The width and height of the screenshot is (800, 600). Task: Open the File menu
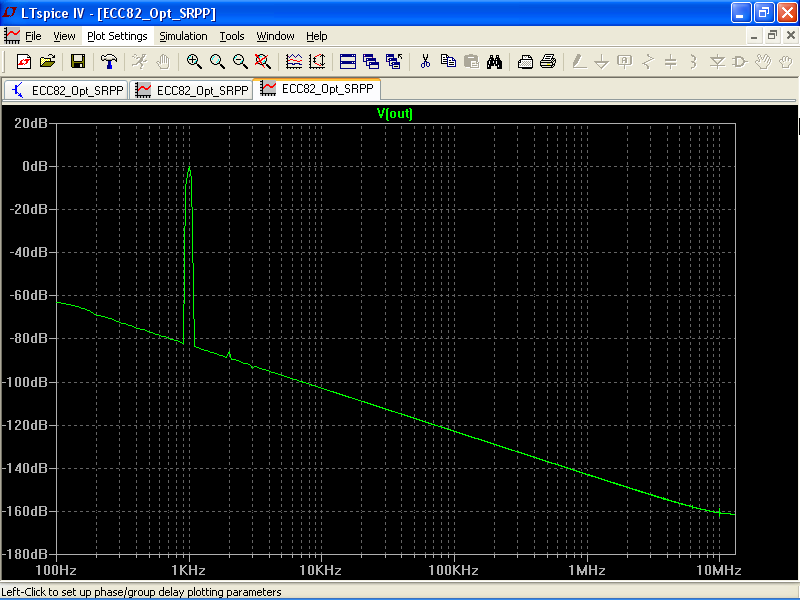tap(33, 36)
